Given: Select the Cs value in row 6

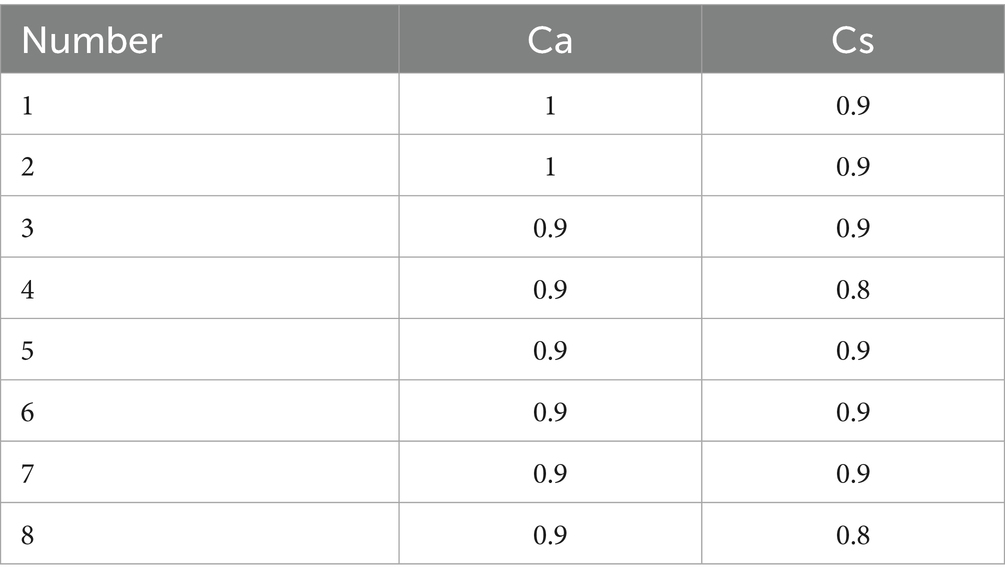Looking at the screenshot, I should [853, 412].
